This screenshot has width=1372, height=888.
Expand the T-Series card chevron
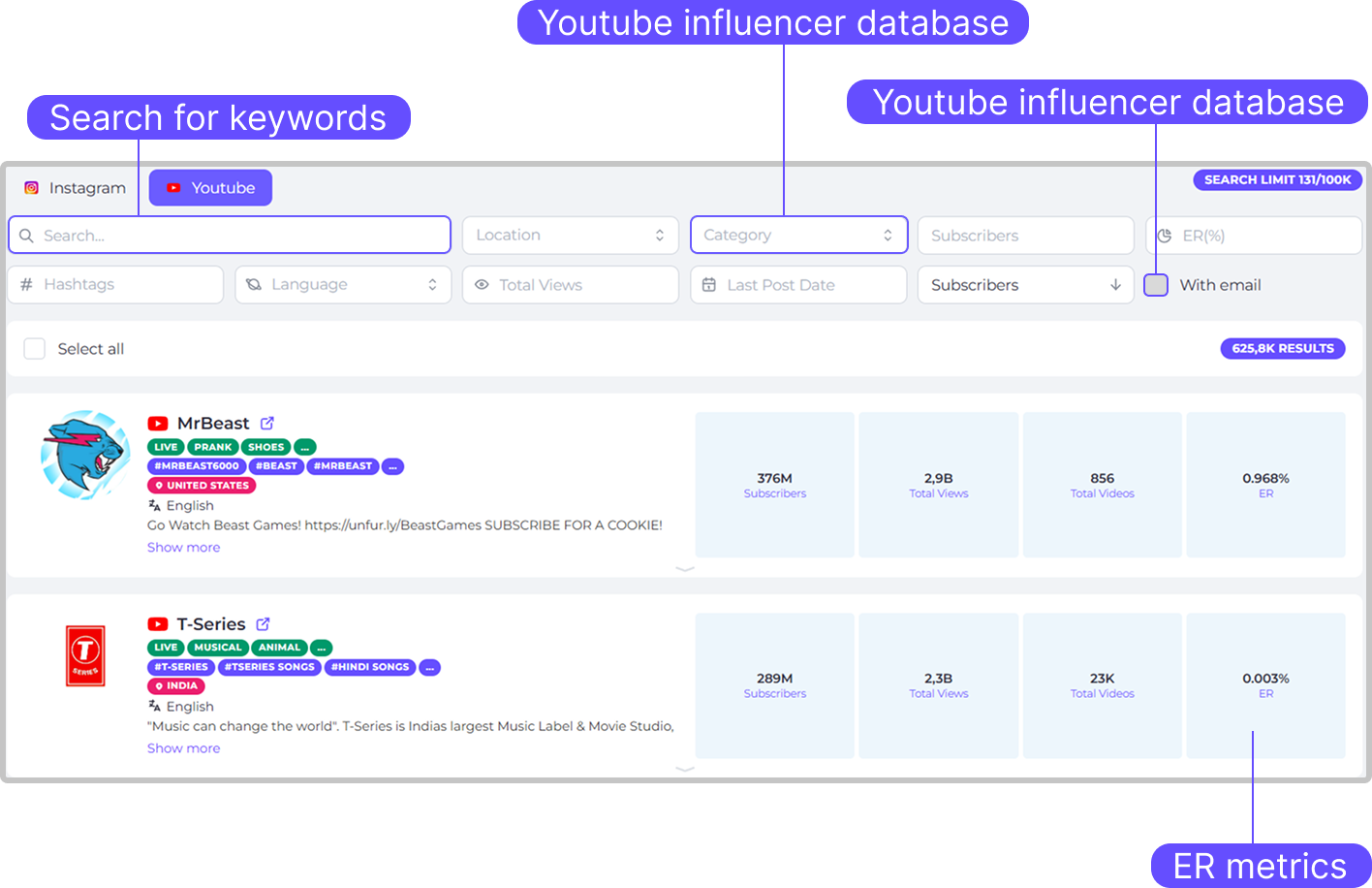(x=685, y=769)
